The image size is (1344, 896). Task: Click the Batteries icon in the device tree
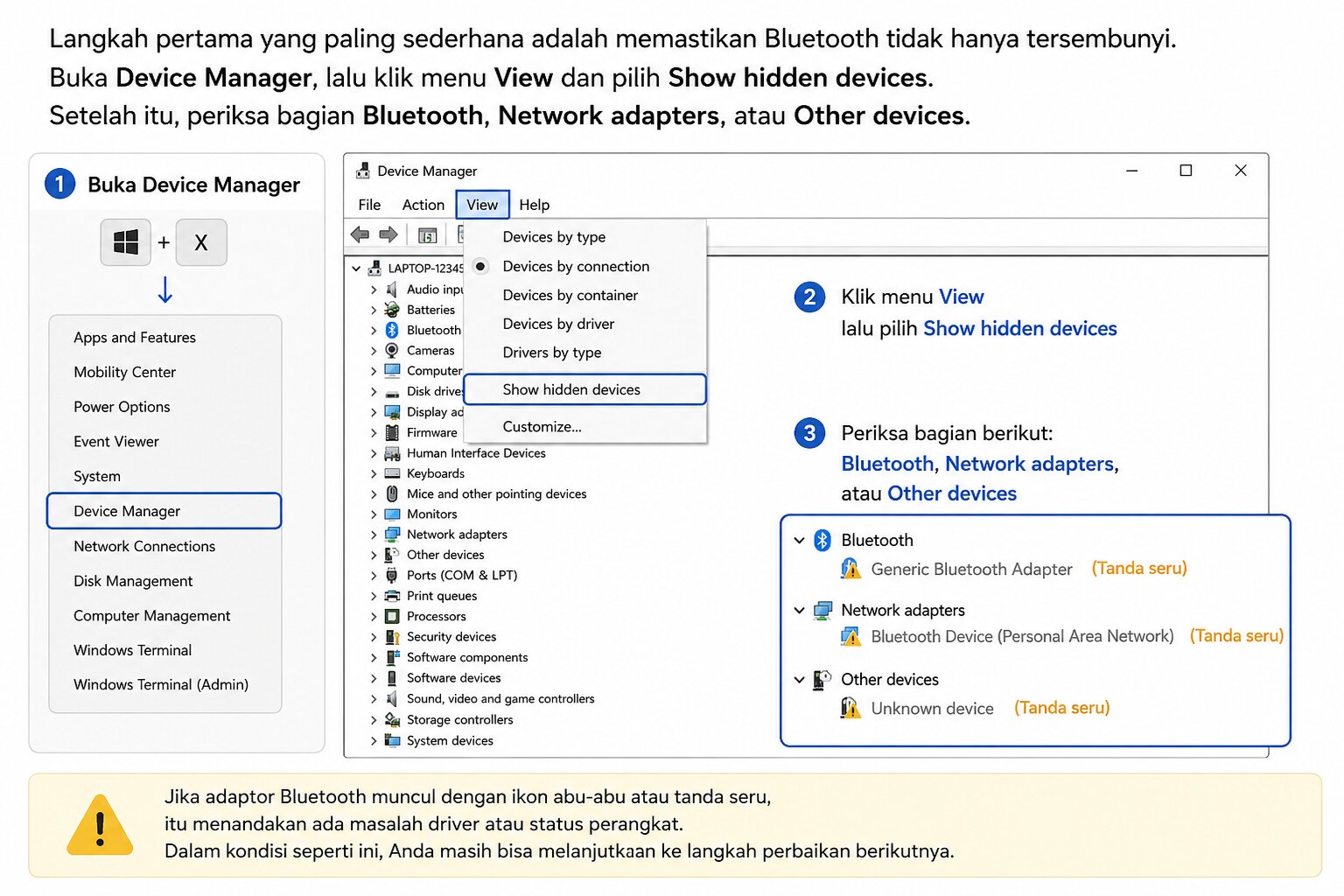pyautogui.click(x=392, y=310)
